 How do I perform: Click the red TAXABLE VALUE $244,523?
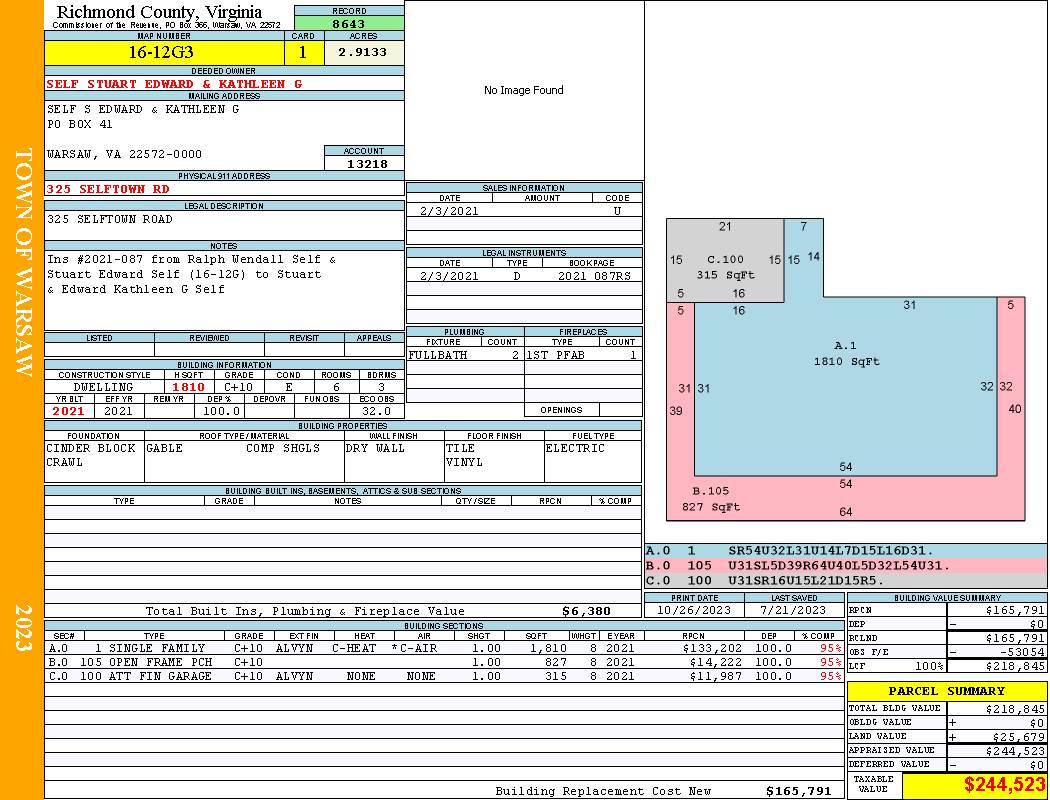1004,785
